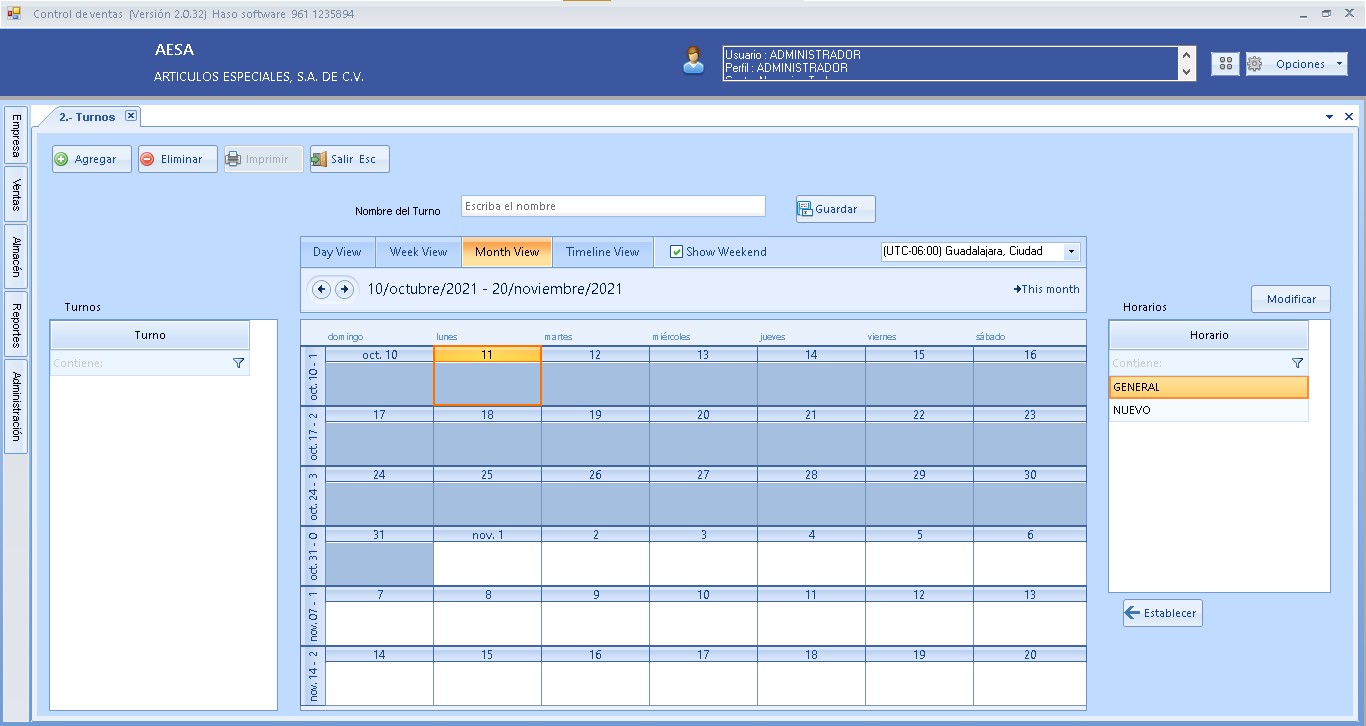Screen dimensions: 1366x726
Task: Select the GENERAL horario row
Action: click(1208, 387)
